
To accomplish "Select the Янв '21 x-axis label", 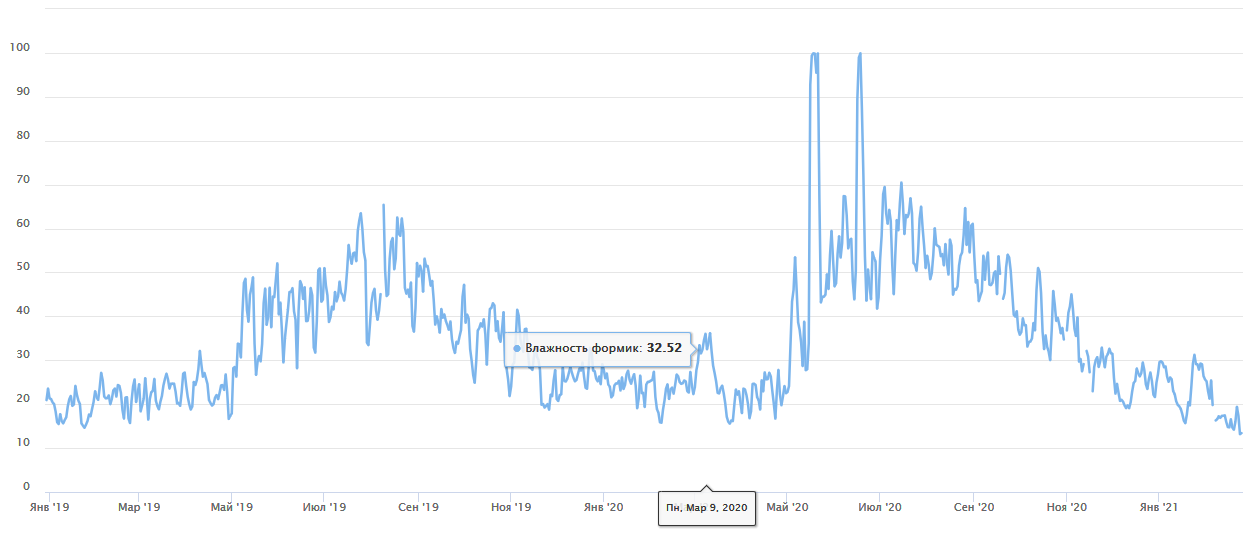I will coord(1158,508).
